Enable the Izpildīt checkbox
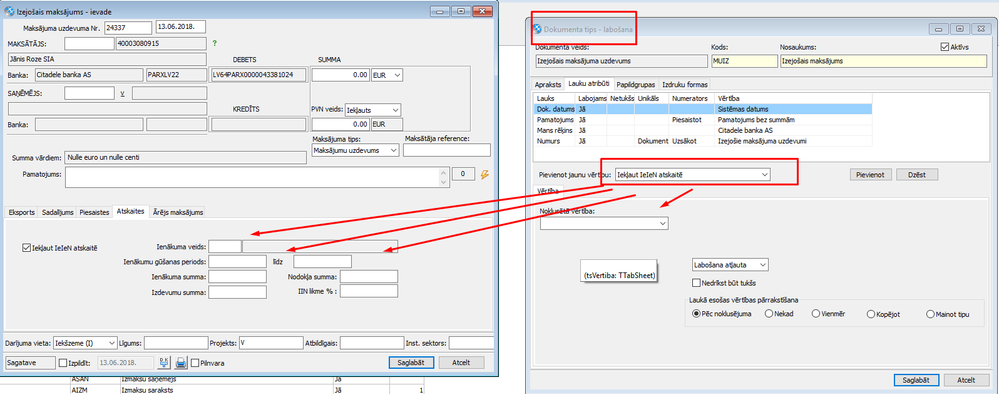The image size is (999, 394). 62,363
